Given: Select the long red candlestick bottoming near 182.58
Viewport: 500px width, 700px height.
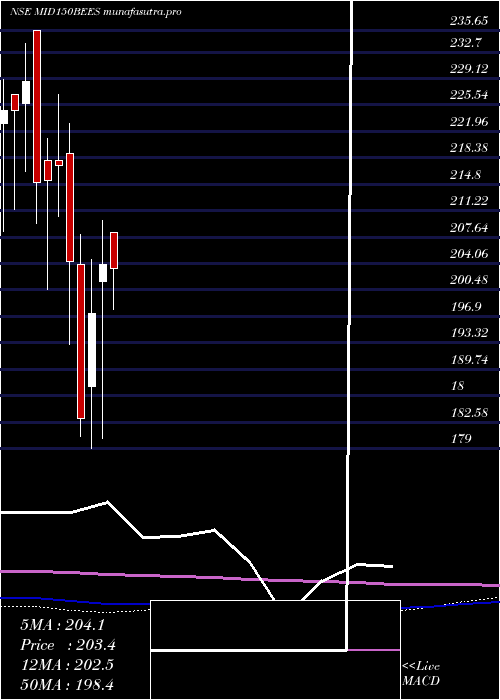Looking at the screenshot, I should [81, 342].
